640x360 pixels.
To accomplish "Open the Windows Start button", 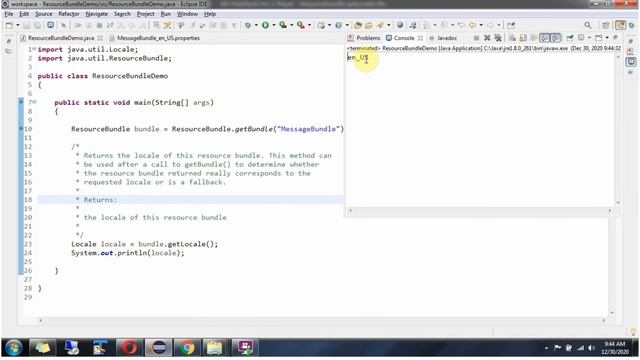I will pyautogui.click(x=13, y=348).
